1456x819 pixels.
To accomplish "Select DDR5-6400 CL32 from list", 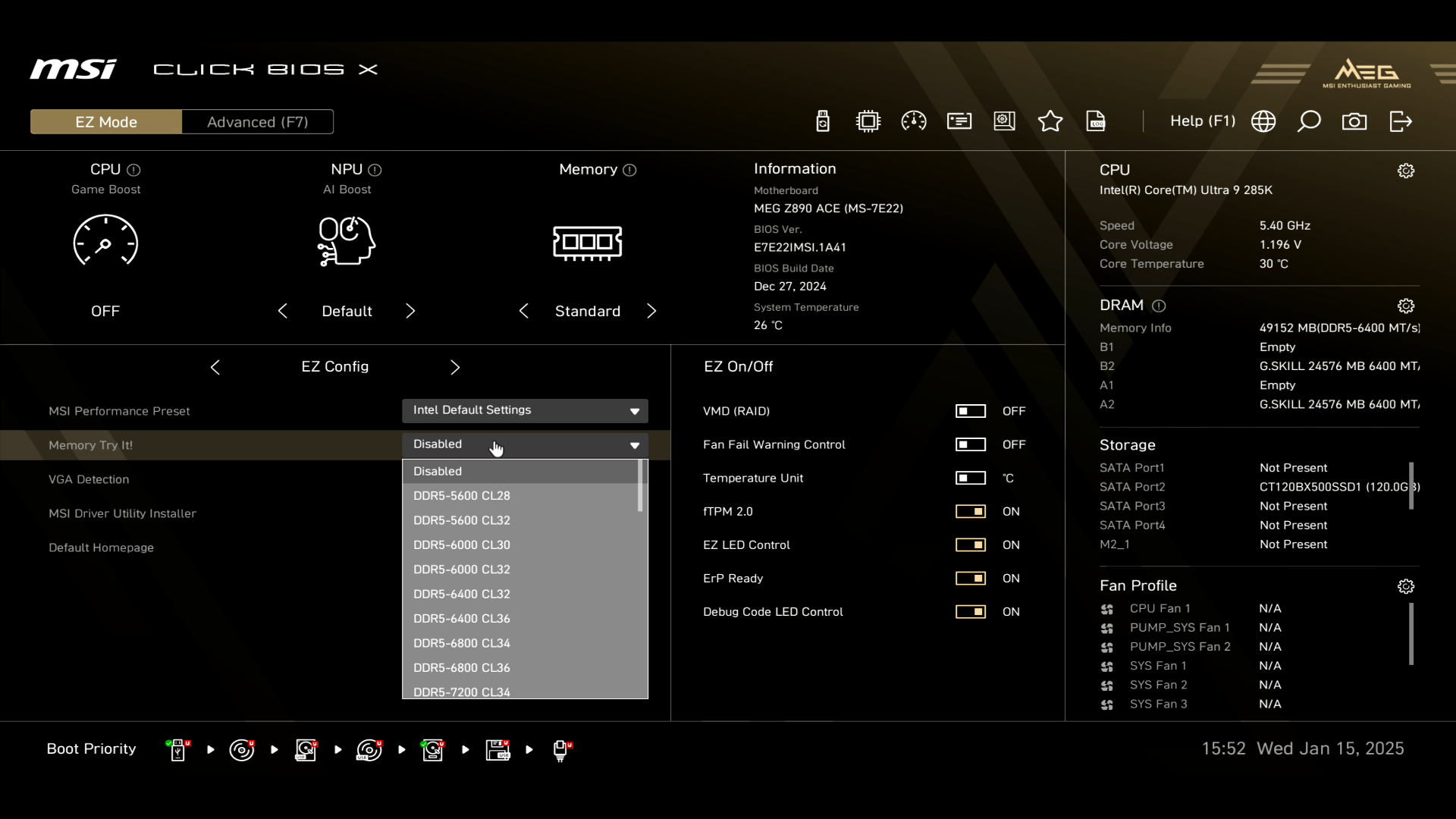I will pos(462,594).
